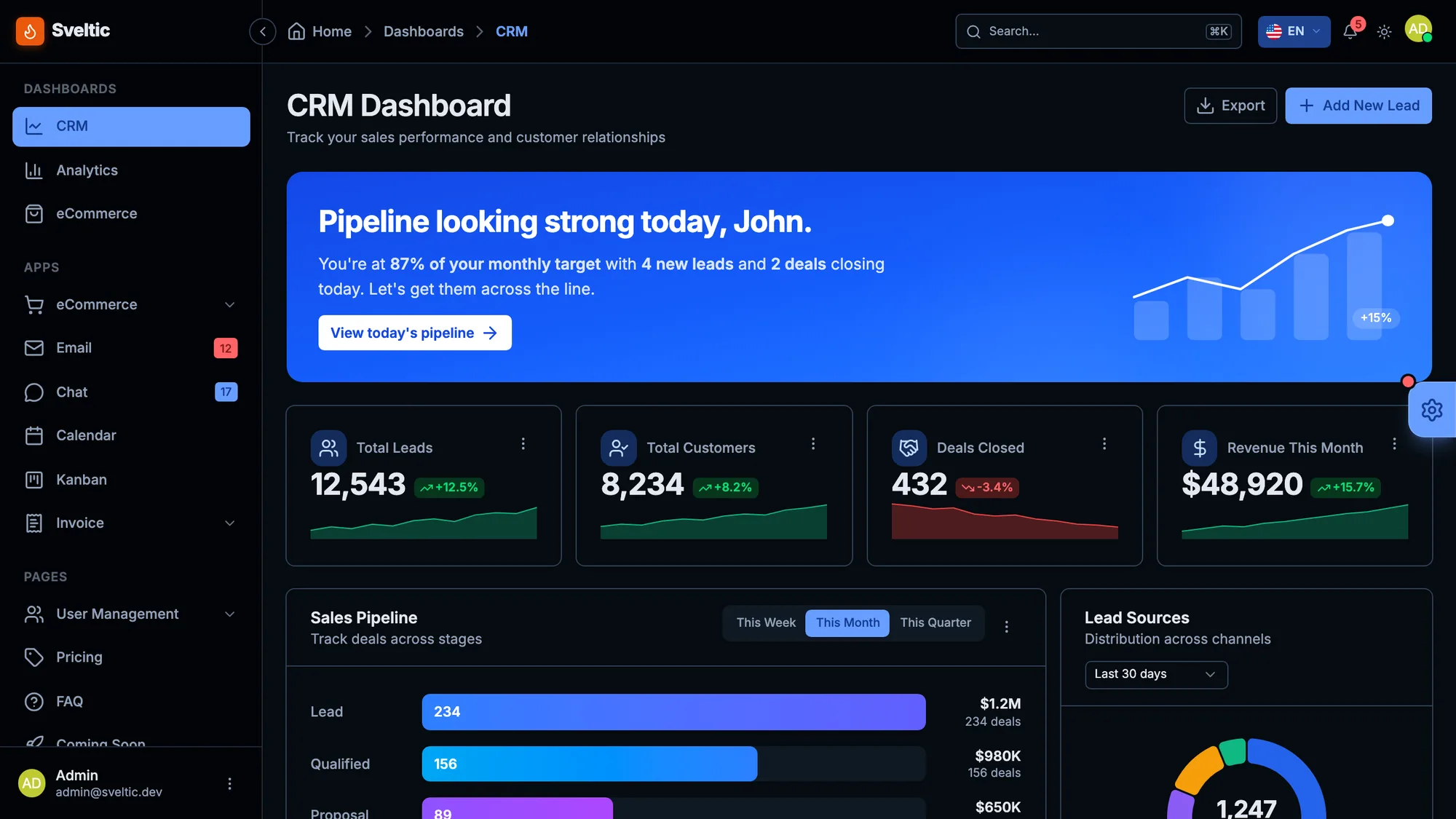This screenshot has height=819, width=1456.
Task: Click the Sveltic flame logo icon
Action: click(x=30, y=31)
